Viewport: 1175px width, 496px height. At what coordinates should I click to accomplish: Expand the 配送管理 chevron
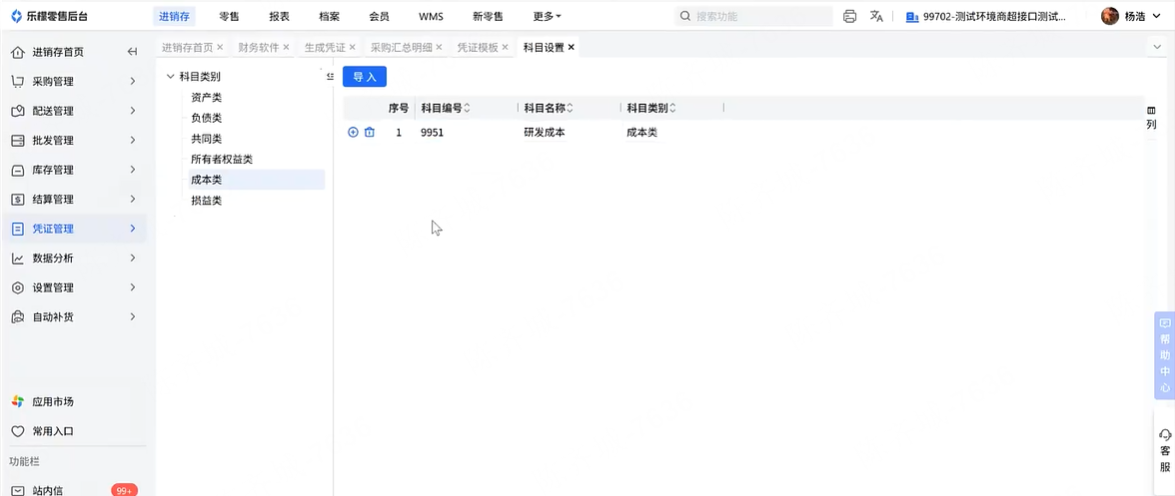click(133, 111)
